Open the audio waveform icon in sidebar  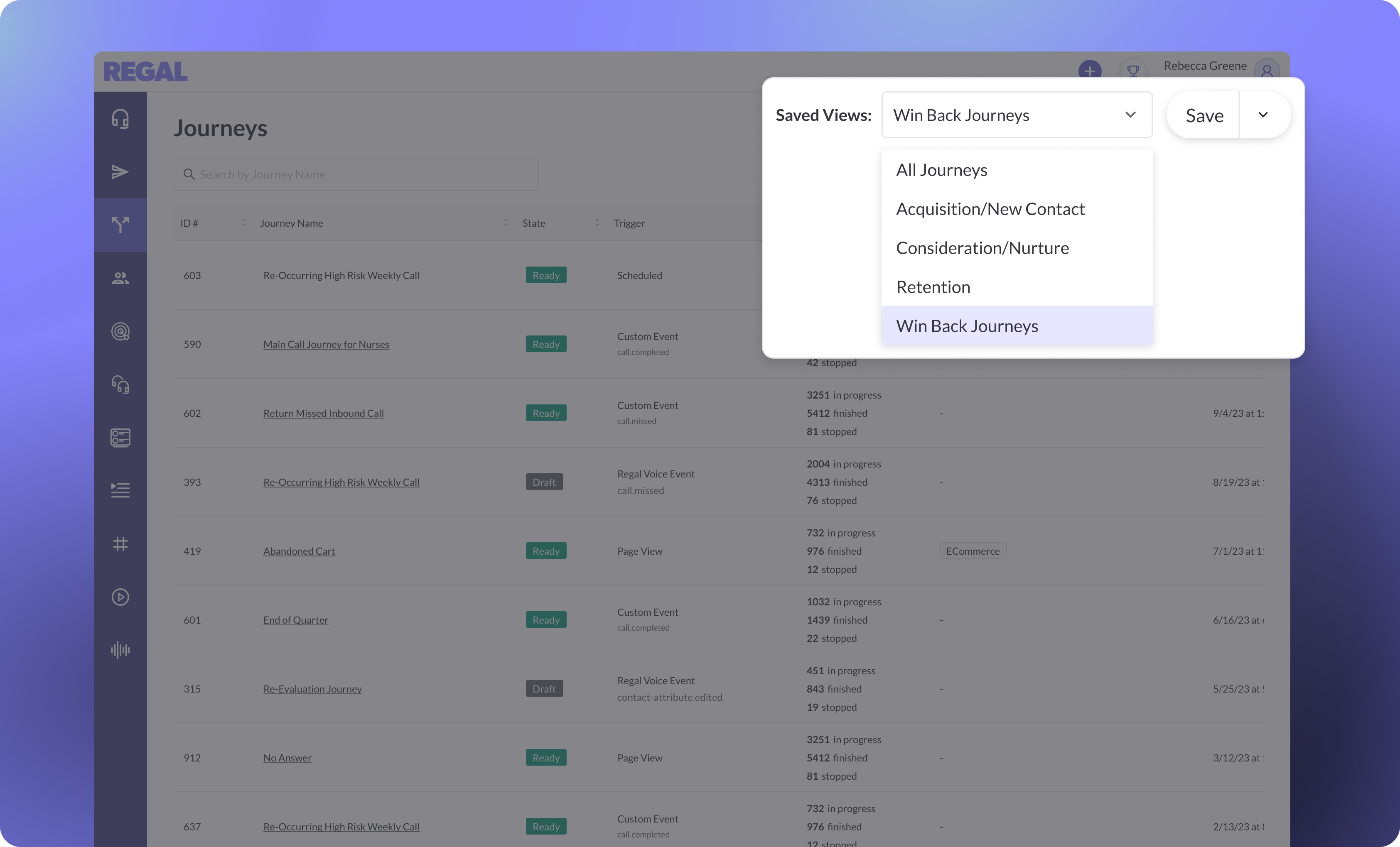(120, 650)
